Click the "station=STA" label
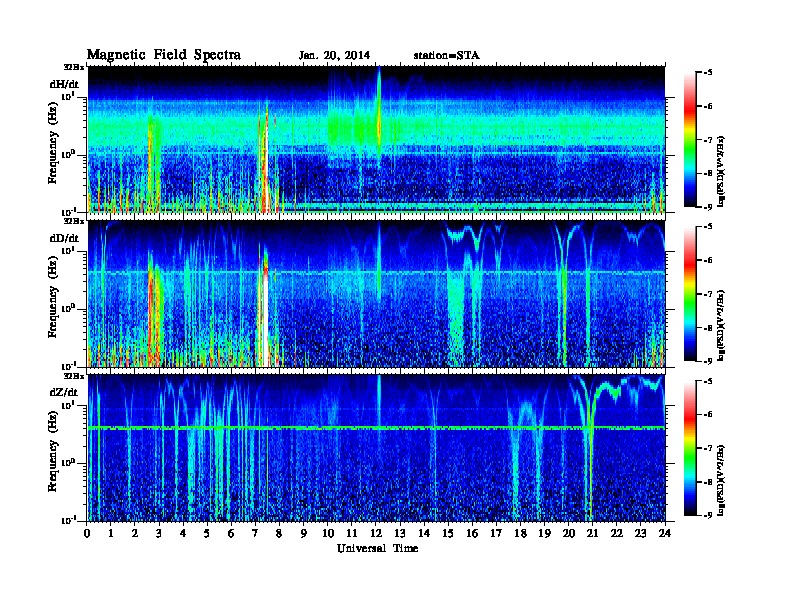 [x=447, y=56]
